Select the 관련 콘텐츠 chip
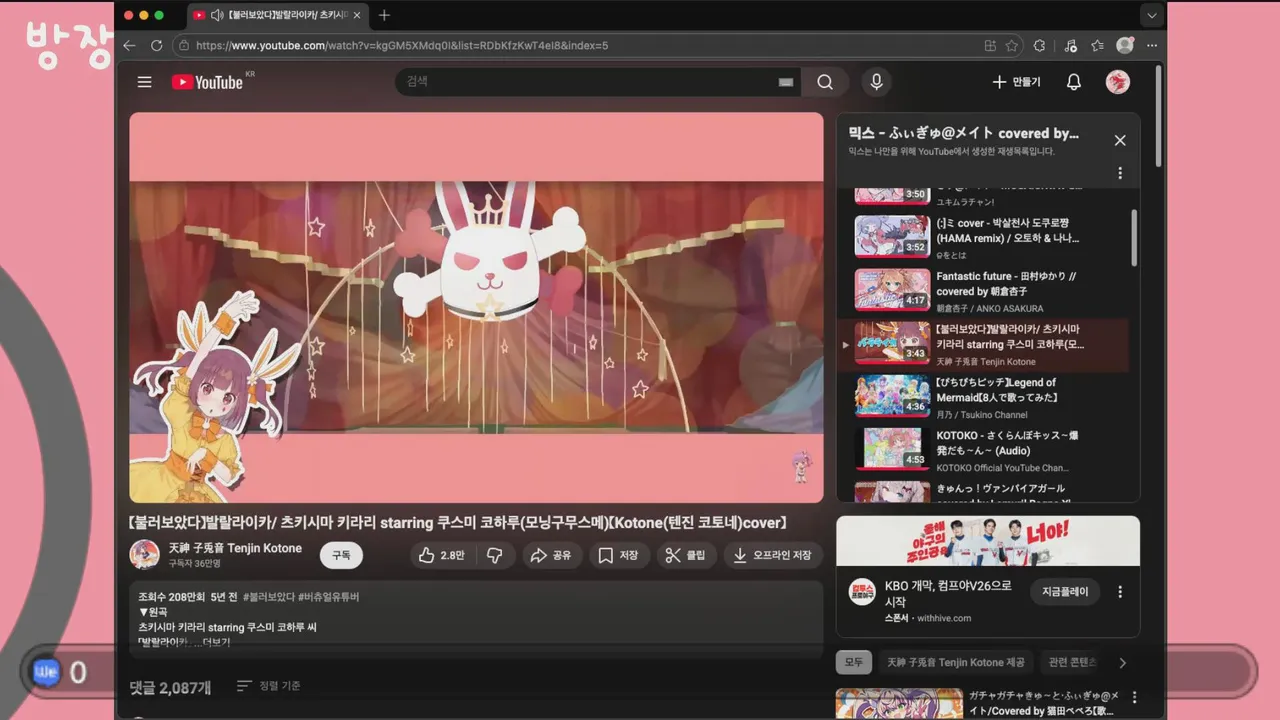The width and height of the screenshot is (1280, 720). point(1073,662)
